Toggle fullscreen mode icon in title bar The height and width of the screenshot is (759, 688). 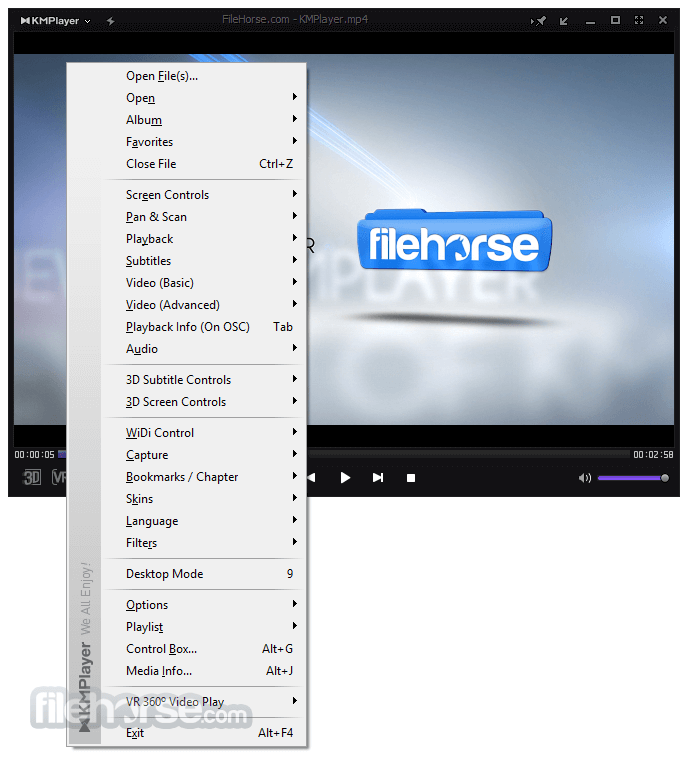point(639,20)
